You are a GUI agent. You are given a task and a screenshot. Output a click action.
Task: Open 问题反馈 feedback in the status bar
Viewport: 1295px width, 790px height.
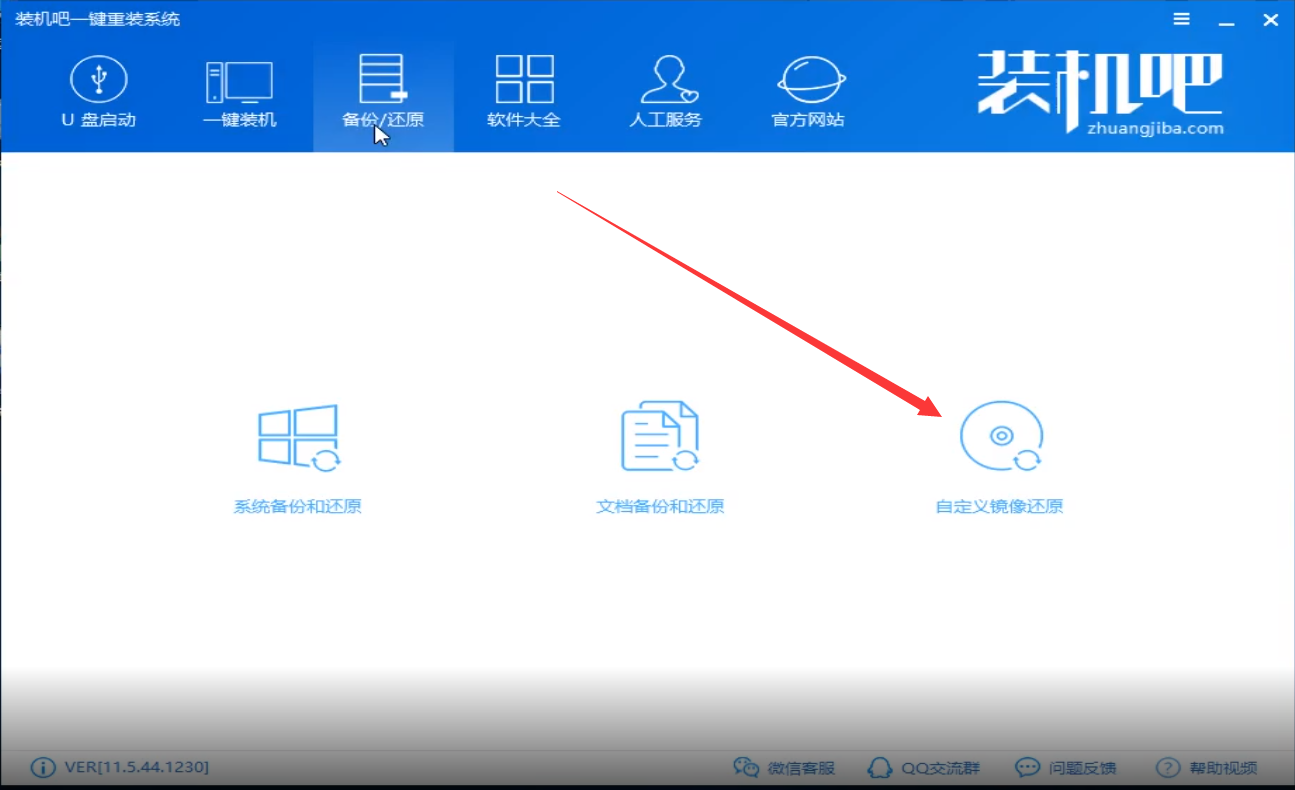[x=1065, y=768]
